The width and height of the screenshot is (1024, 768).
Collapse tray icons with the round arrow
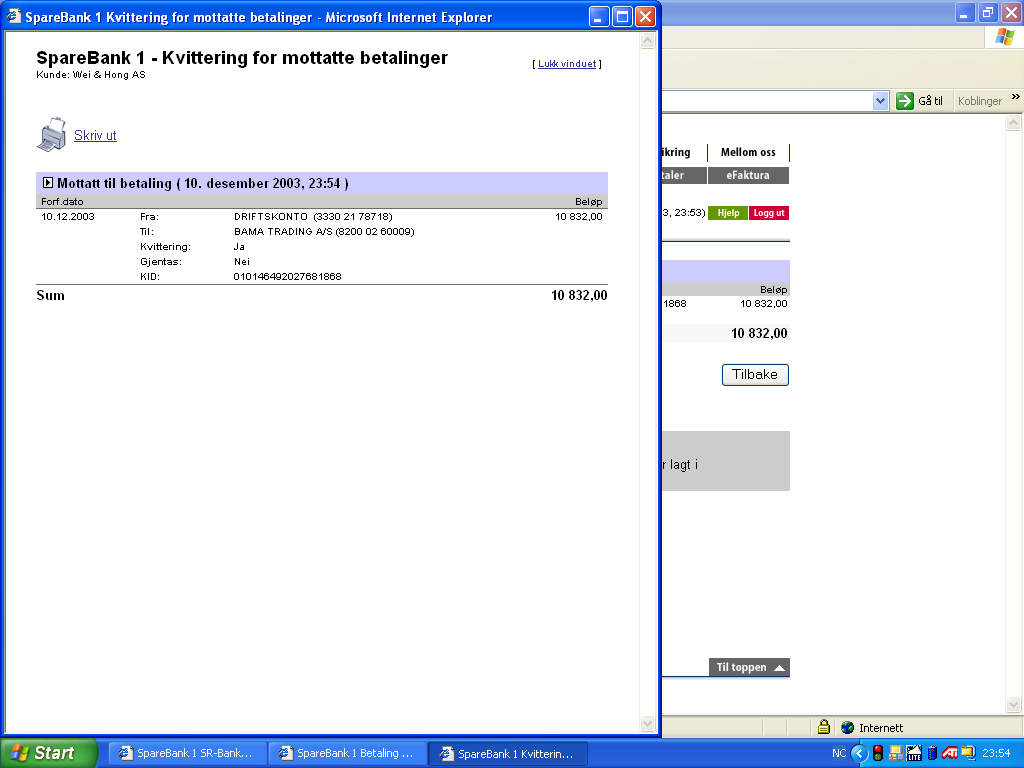pyautogui.click(x=859, y=754)
